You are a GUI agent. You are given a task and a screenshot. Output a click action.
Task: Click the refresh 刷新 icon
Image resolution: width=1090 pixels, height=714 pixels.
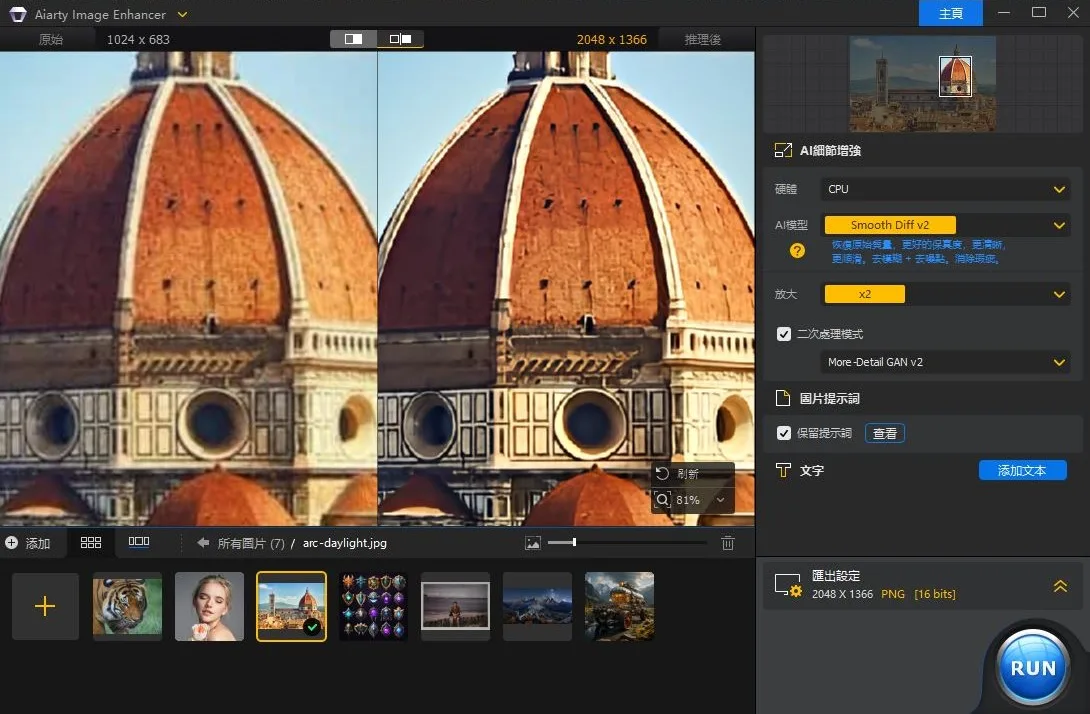(662, 473)
